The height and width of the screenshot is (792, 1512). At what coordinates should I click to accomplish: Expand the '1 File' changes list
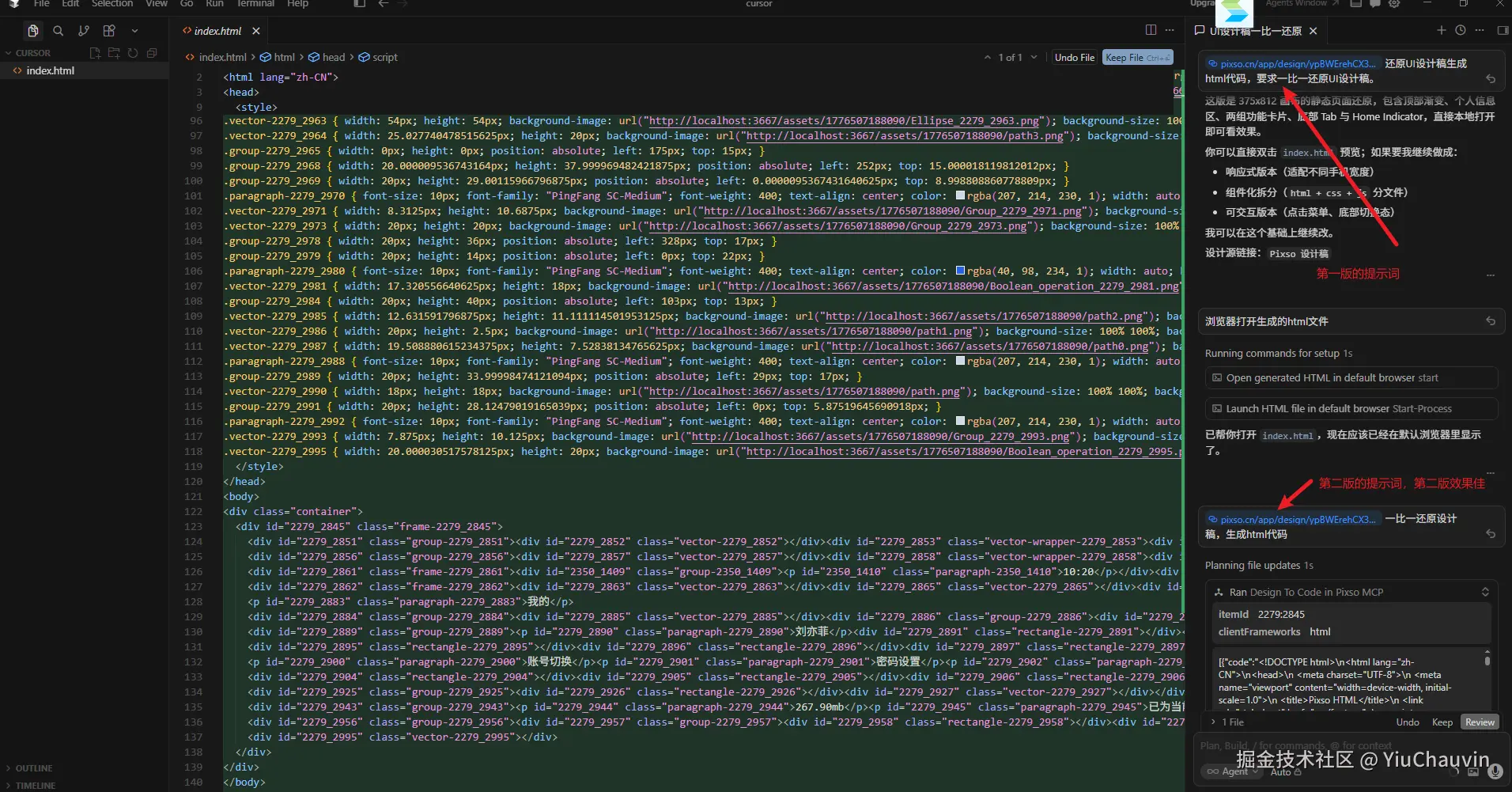[1227, 722]
